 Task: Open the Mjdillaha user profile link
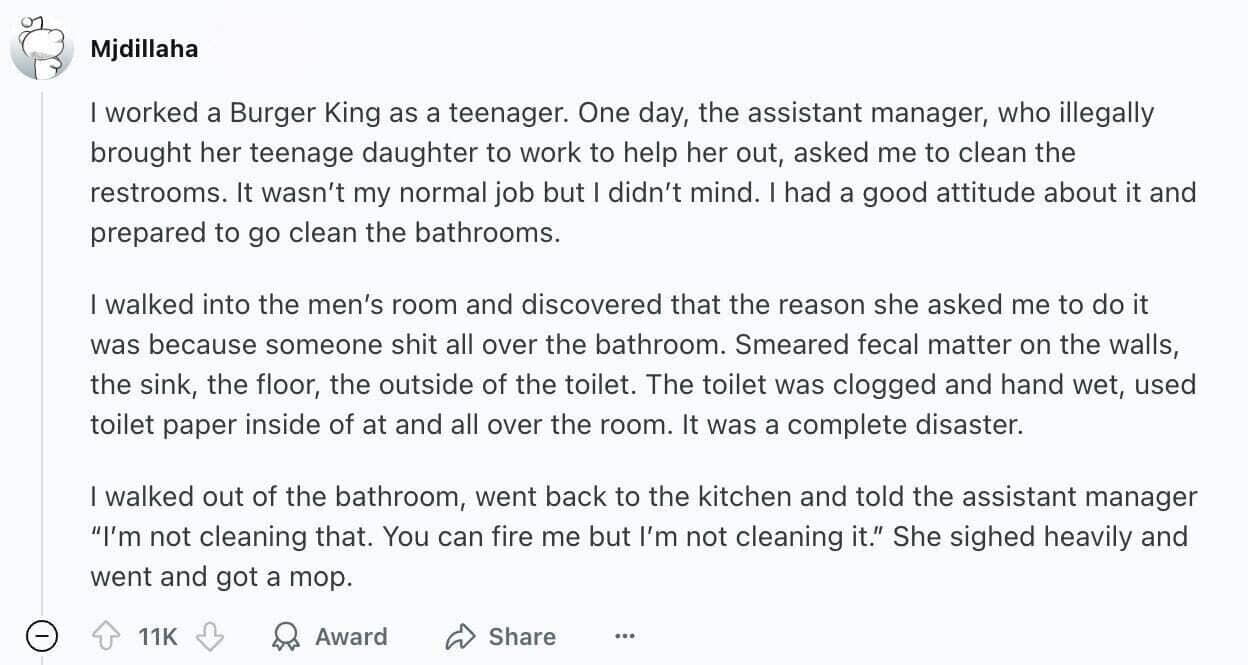(x=144, y=48)
